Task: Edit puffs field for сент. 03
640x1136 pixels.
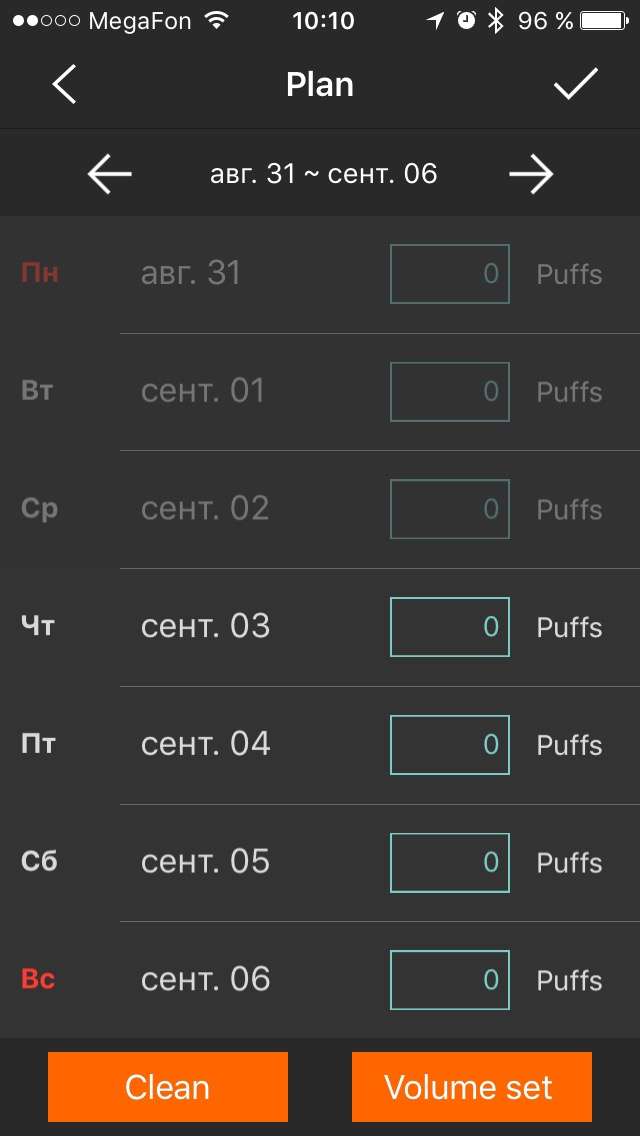Action: tap(449, 627)
